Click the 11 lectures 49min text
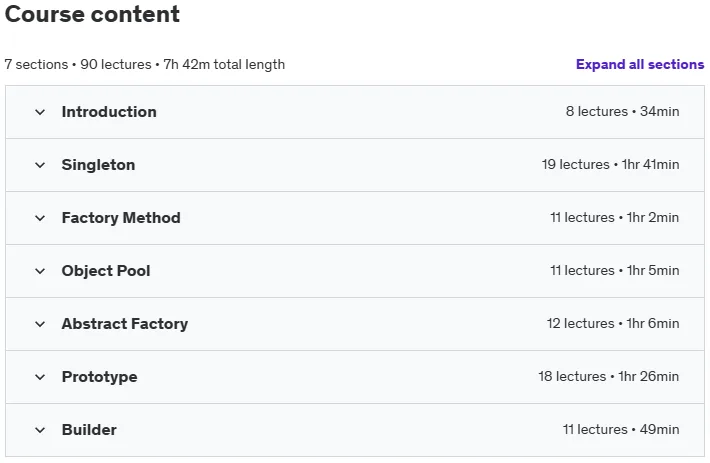 tap(621, 429)
